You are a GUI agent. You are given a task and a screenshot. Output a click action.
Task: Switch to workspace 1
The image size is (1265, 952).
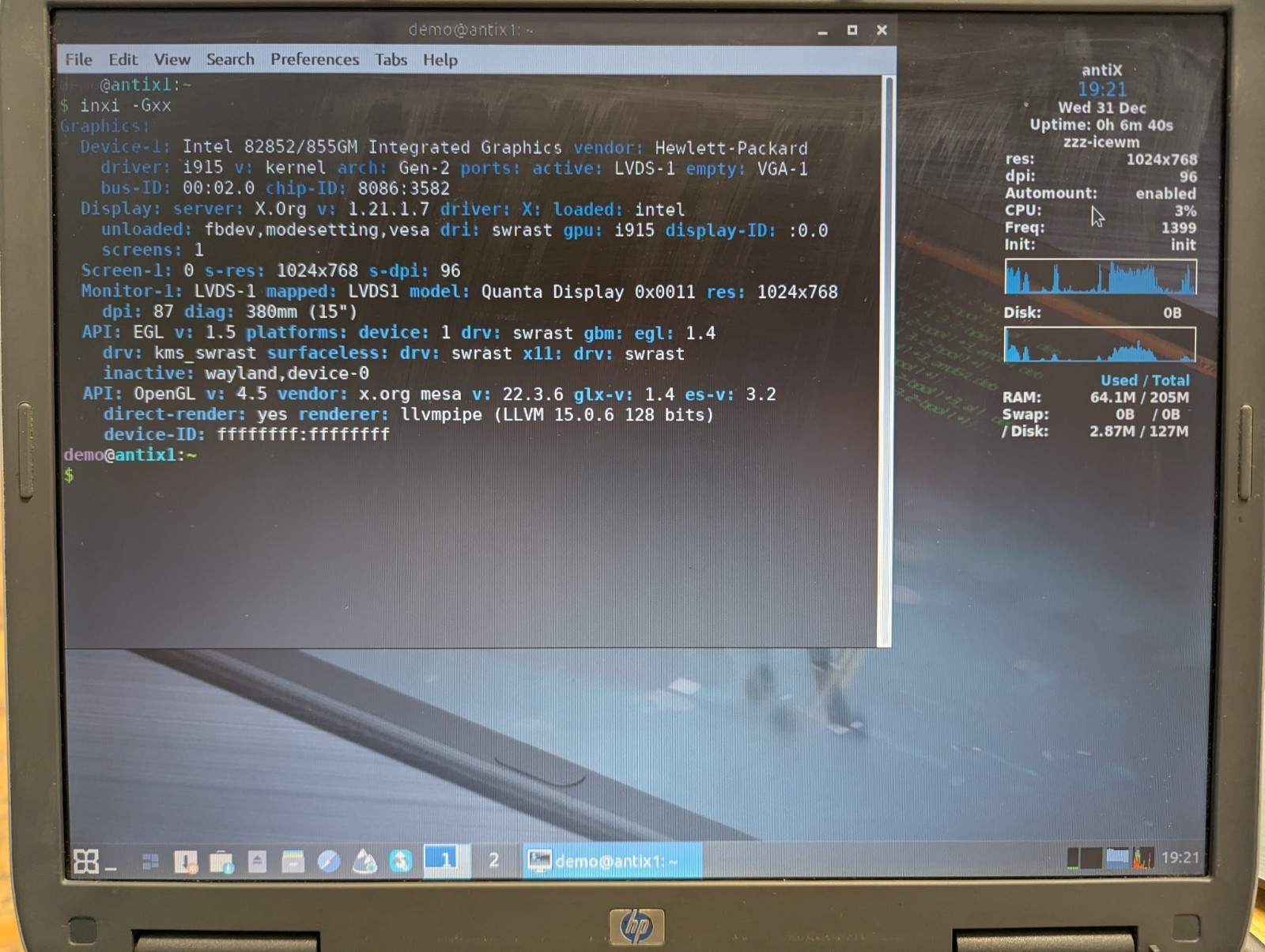click(x=445, y=859)
